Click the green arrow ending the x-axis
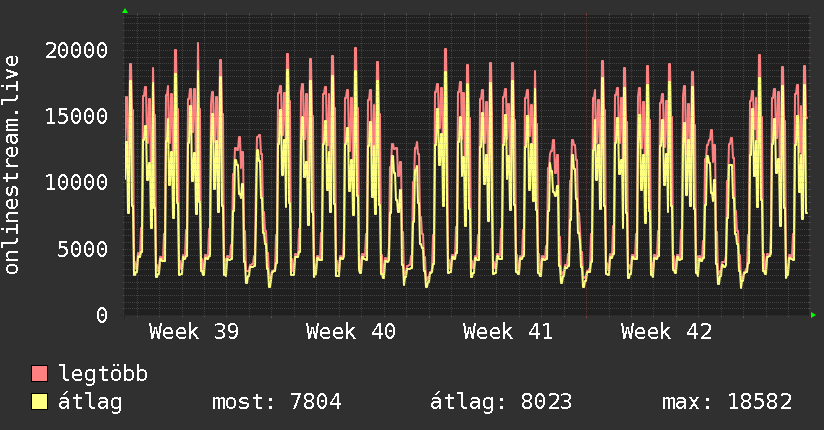The width and height of the screenshot is (824, 430). point(812,315)
